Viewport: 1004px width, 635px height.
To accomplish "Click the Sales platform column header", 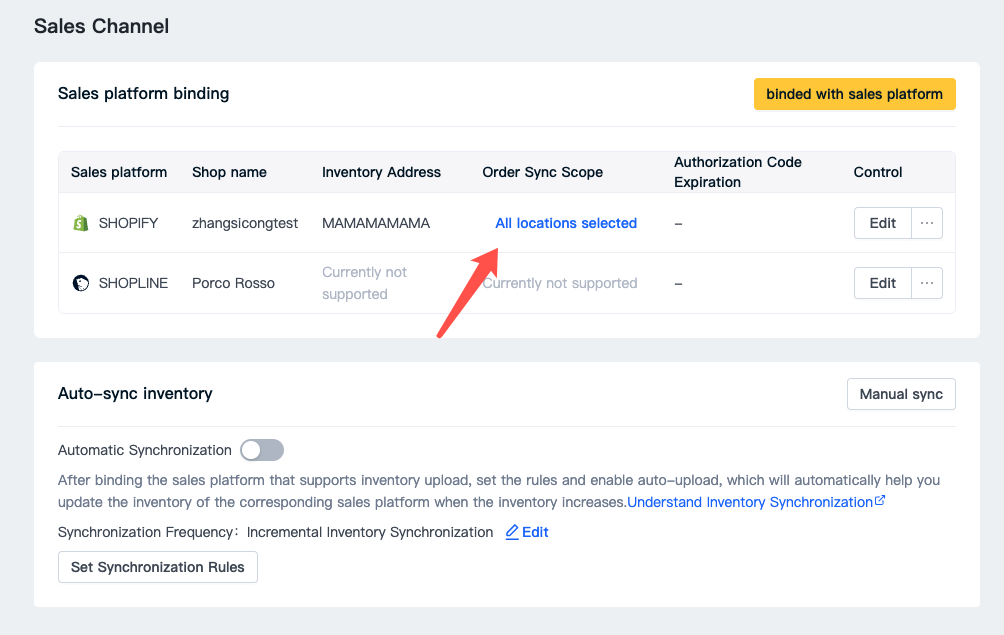I will (119, 172).
